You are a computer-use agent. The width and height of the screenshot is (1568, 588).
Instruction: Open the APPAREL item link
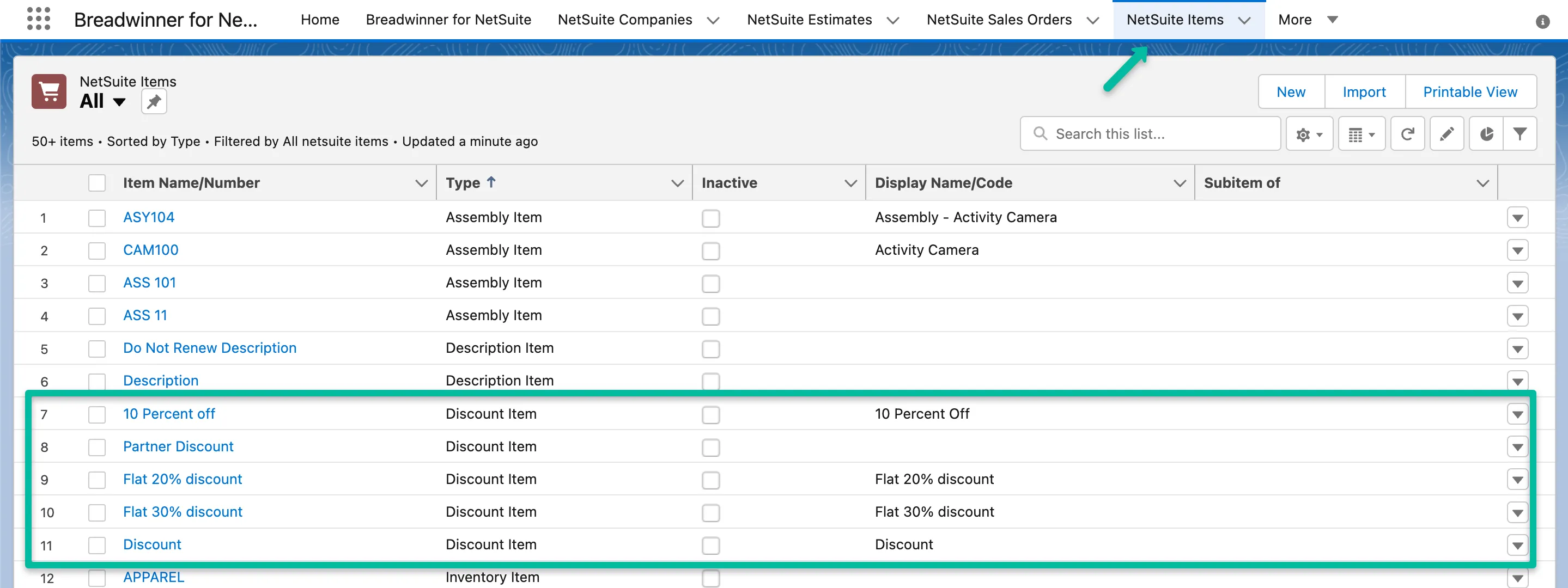154,577
